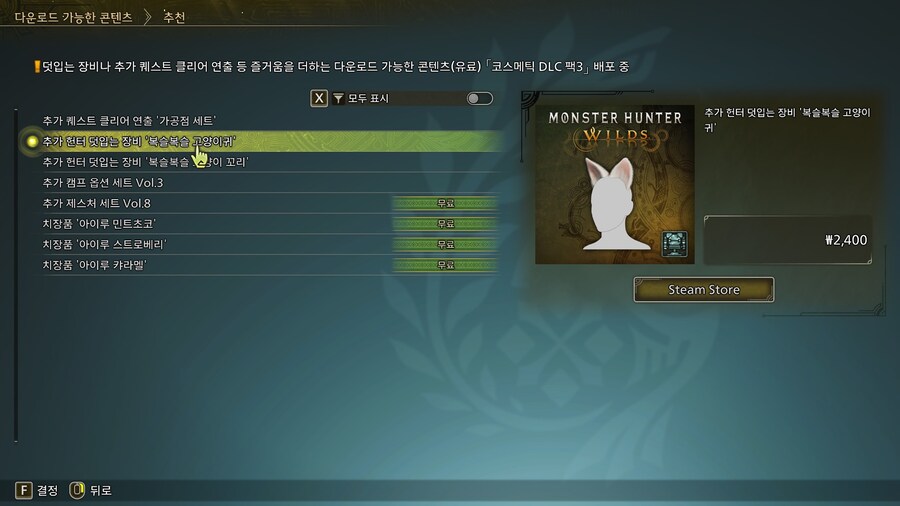The image size is (900, 506).
Task: Click the ₩2,400 price box
Action: click(x=788, y=240)
